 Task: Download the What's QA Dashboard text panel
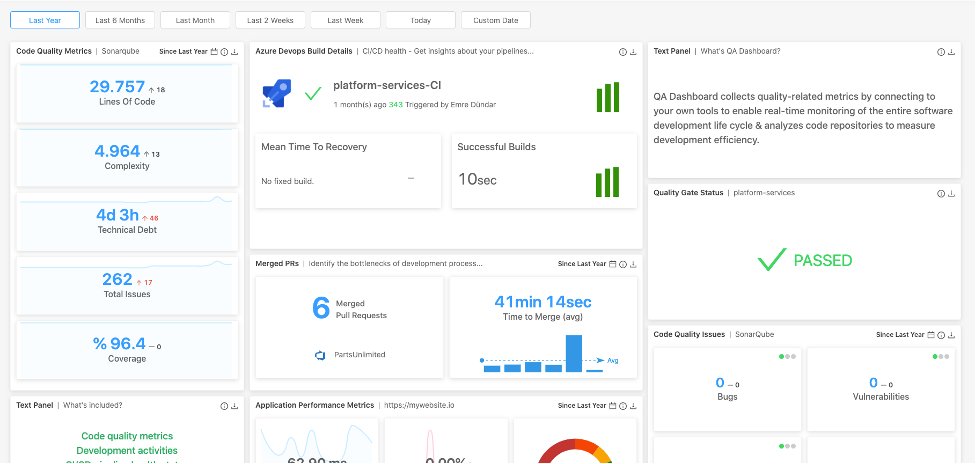coord(951,52)
